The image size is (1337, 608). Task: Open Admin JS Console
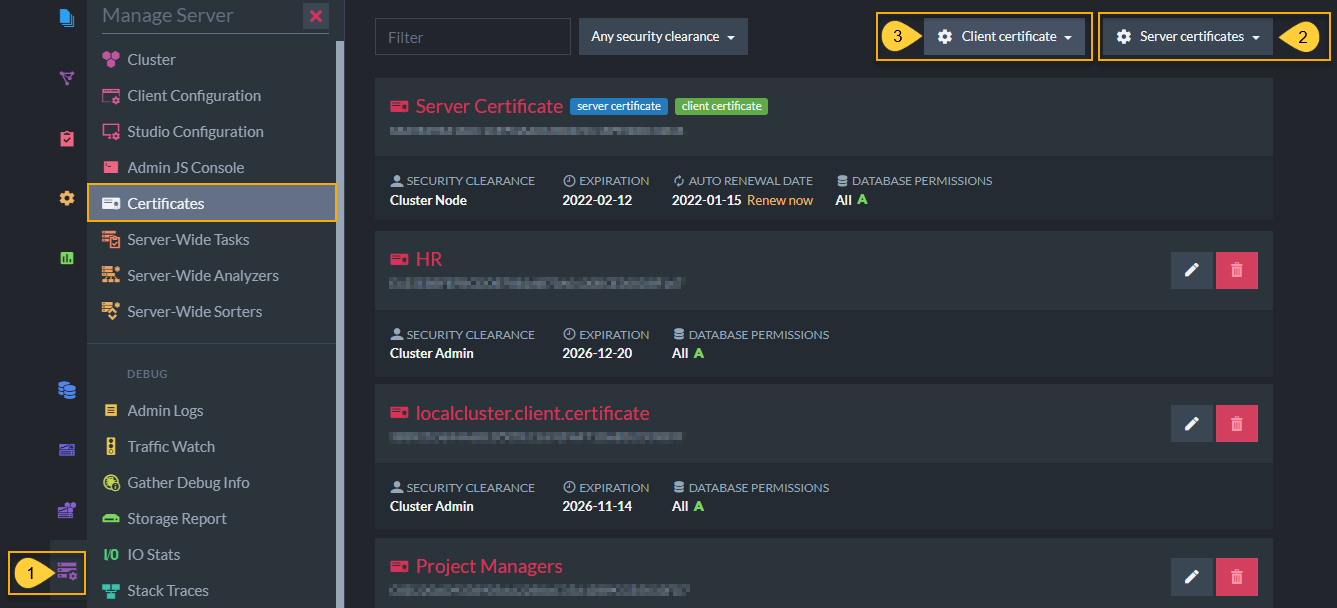[212, 168]
